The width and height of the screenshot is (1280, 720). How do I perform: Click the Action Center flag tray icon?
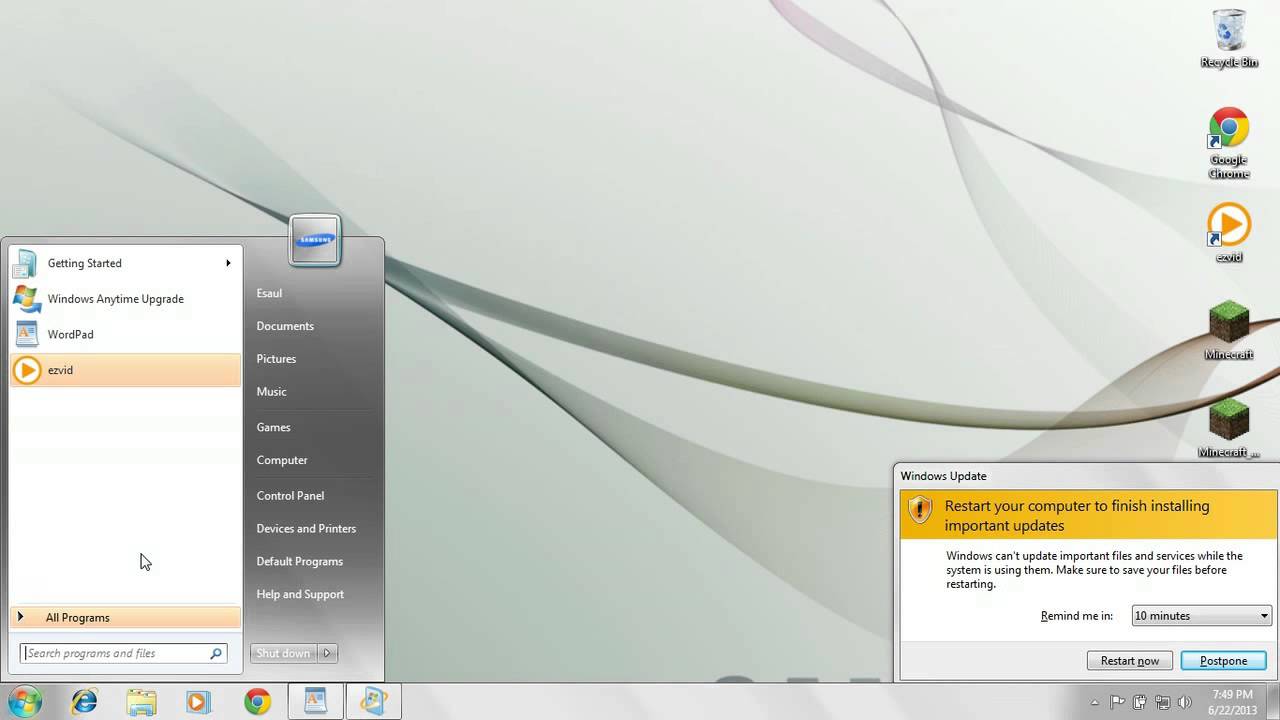coord(1118,702)
